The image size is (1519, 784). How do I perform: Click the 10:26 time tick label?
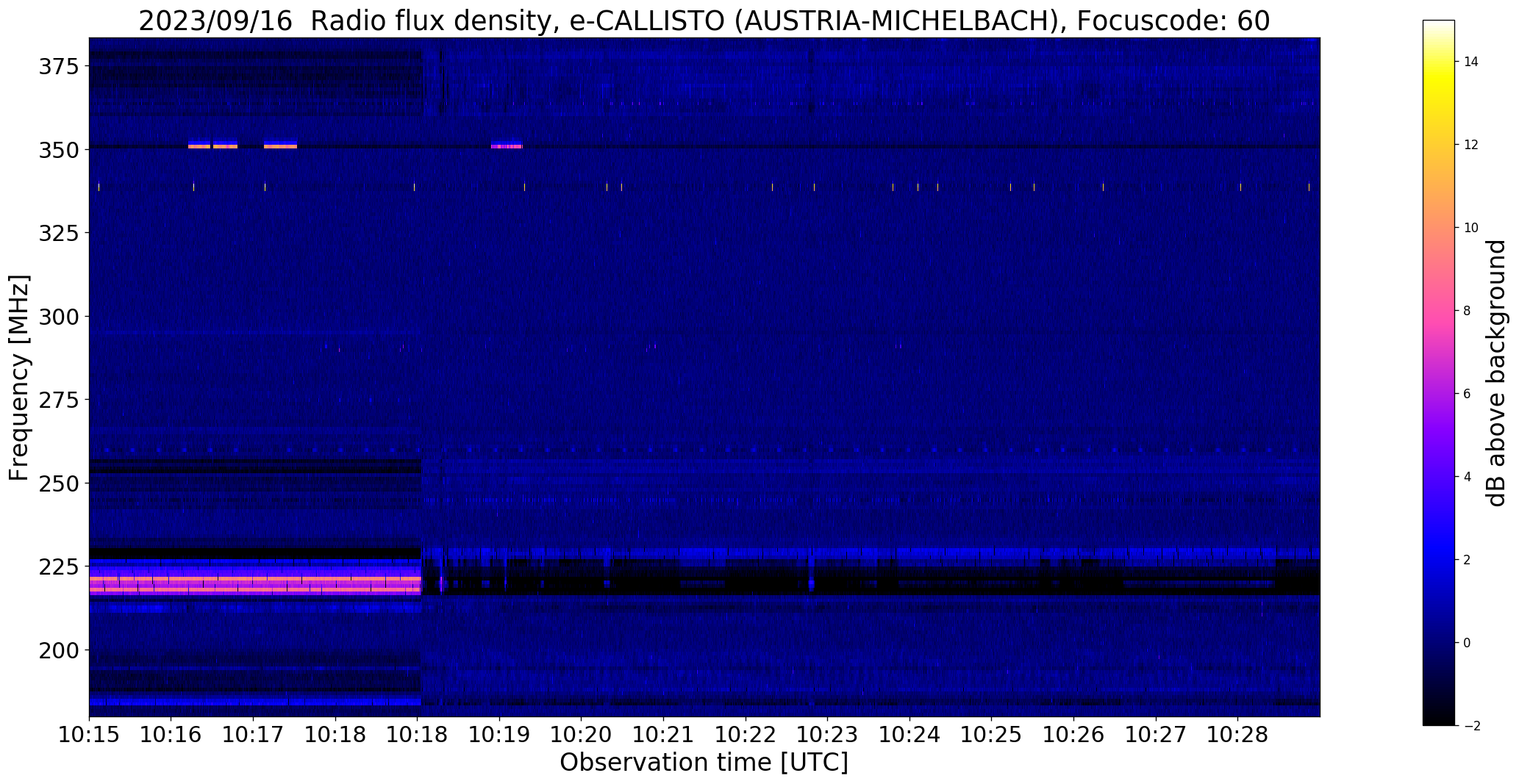[x=1074, y=734]
